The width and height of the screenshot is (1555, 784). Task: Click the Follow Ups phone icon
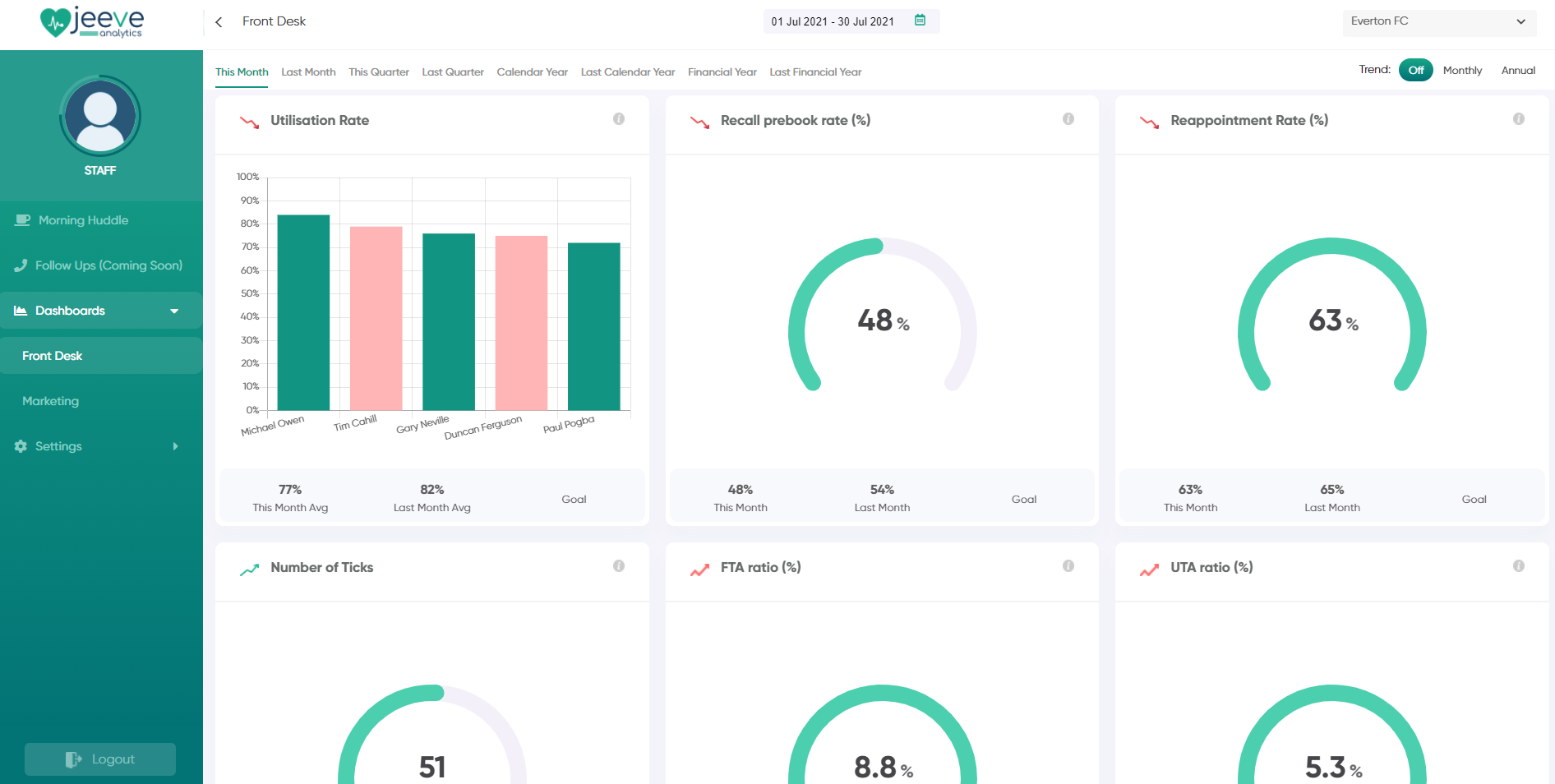[21, 265]
